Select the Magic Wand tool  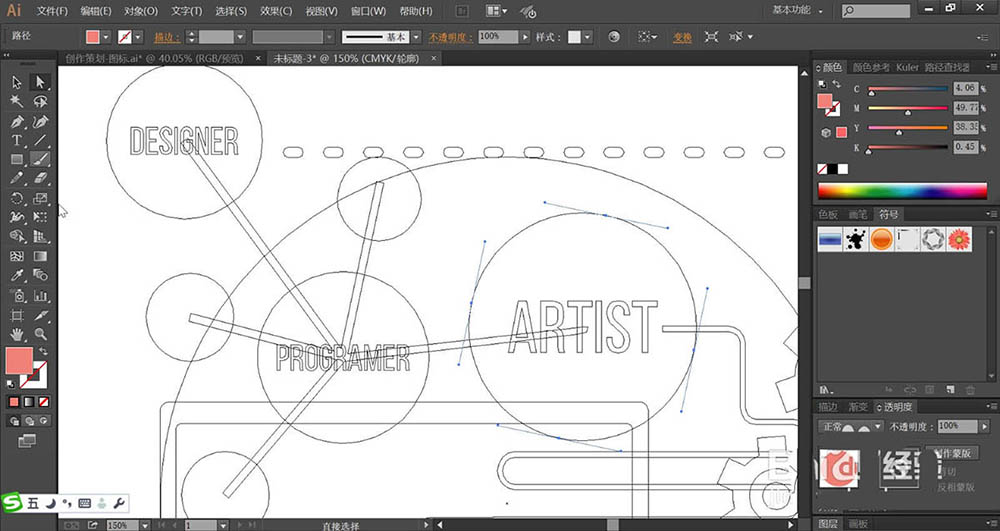click(17, 101)
